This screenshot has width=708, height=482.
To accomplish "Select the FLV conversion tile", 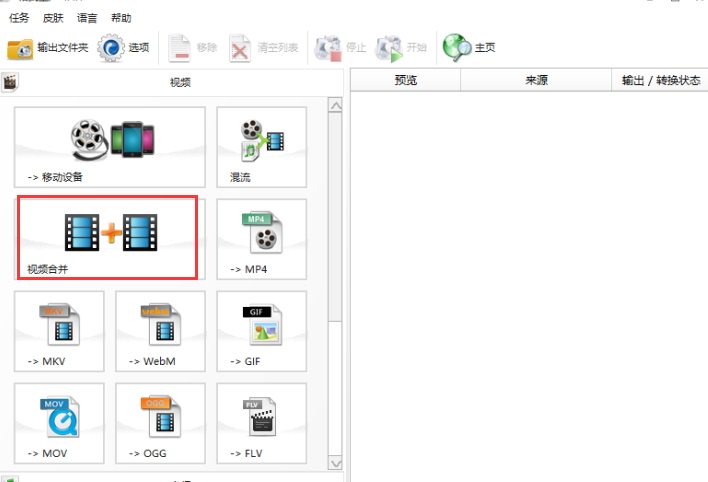I will pyautogui.click(x=262, y=423).
